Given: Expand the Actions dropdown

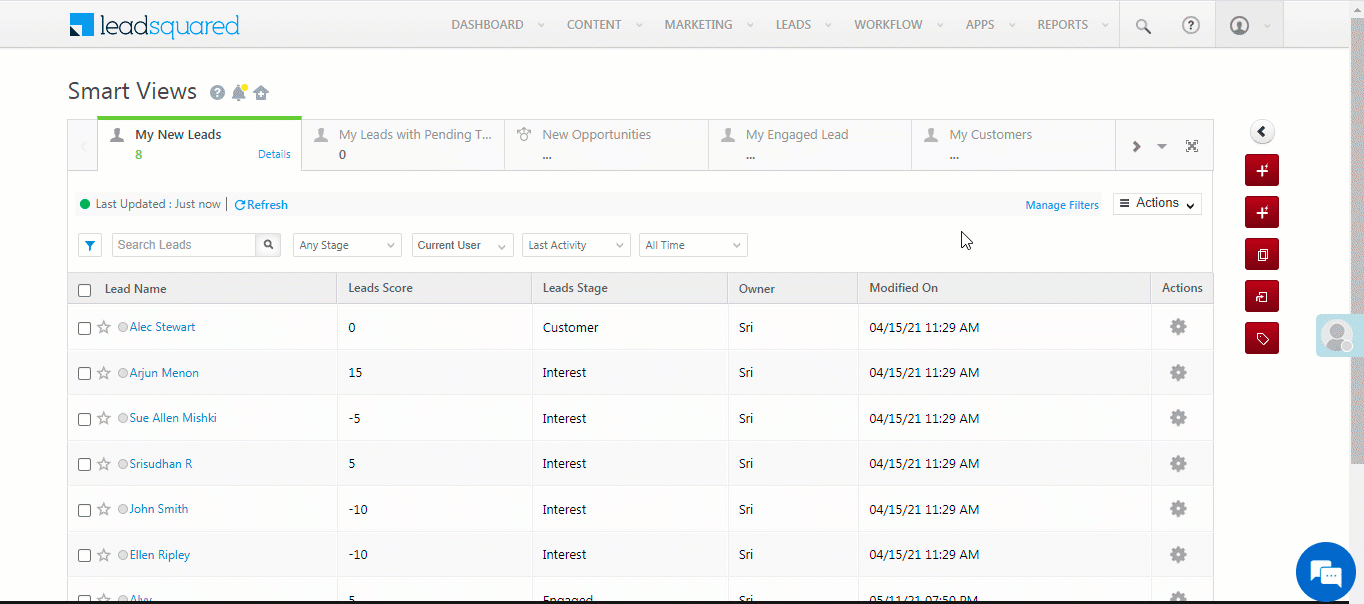Looking at the screenshot, I should (1156, 203).
